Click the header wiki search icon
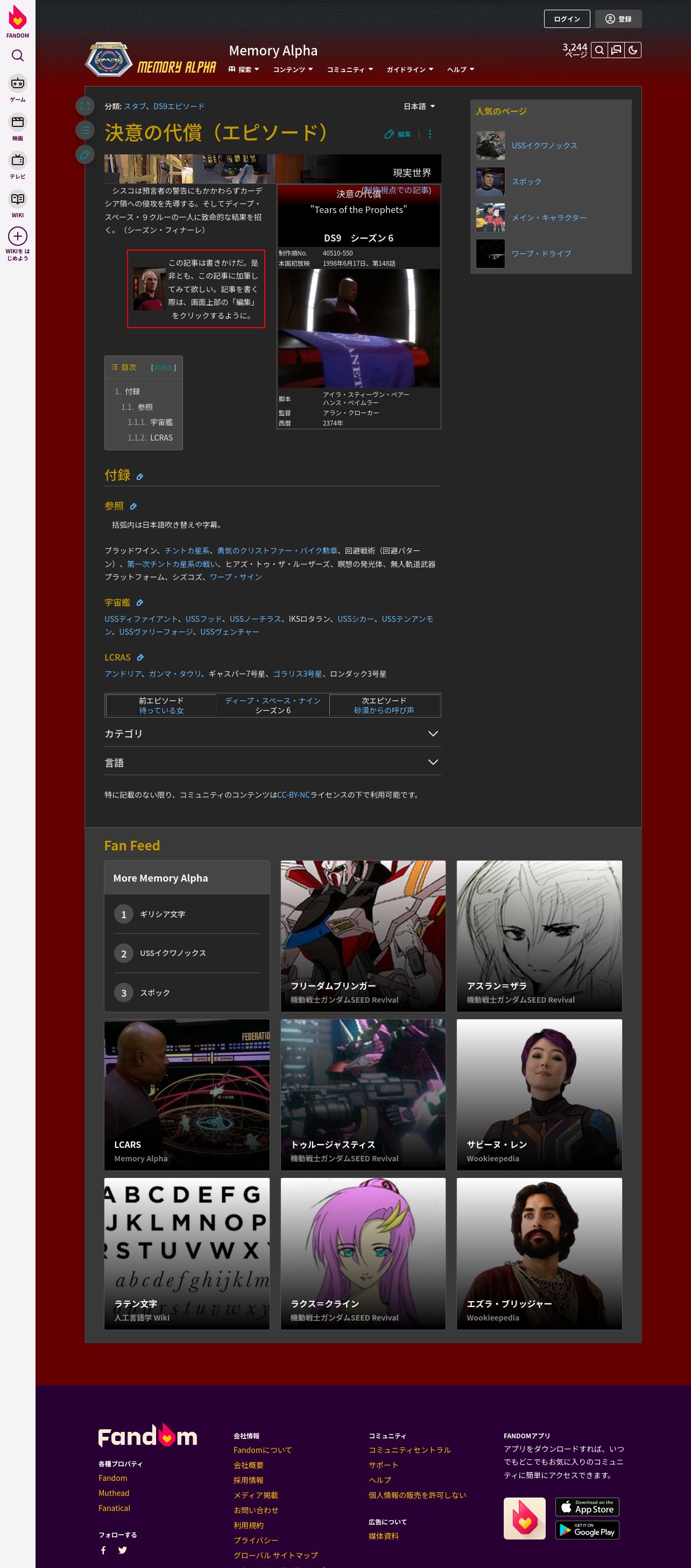 600,50
